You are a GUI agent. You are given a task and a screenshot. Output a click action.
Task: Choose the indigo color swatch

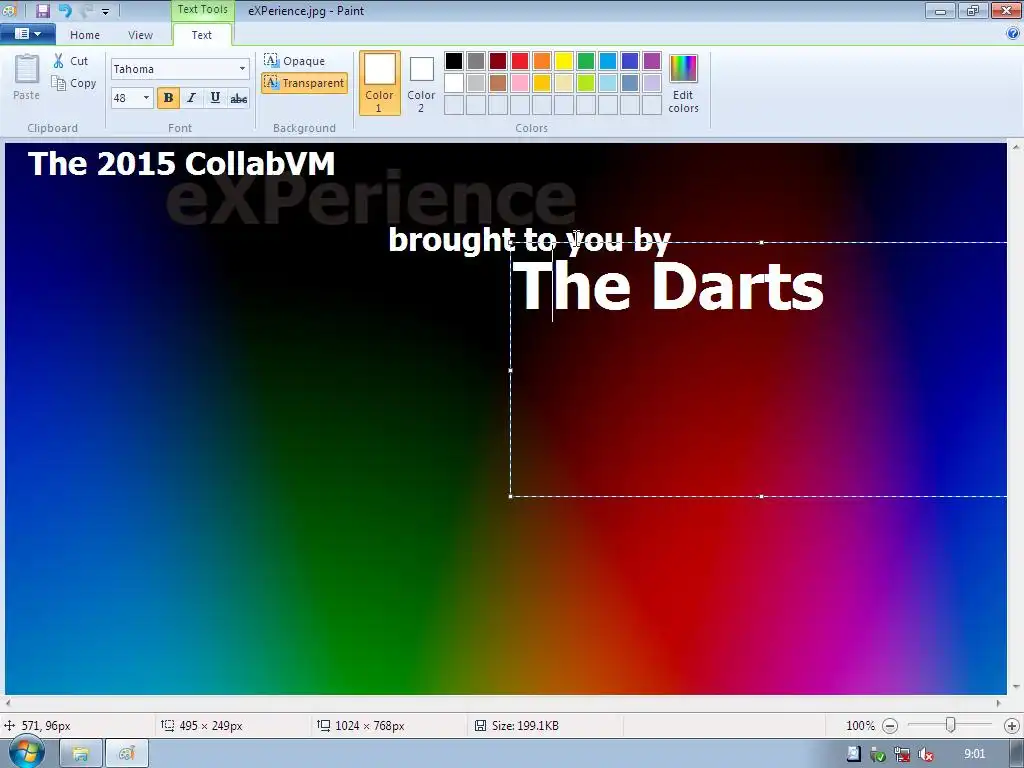coord(630,61)
